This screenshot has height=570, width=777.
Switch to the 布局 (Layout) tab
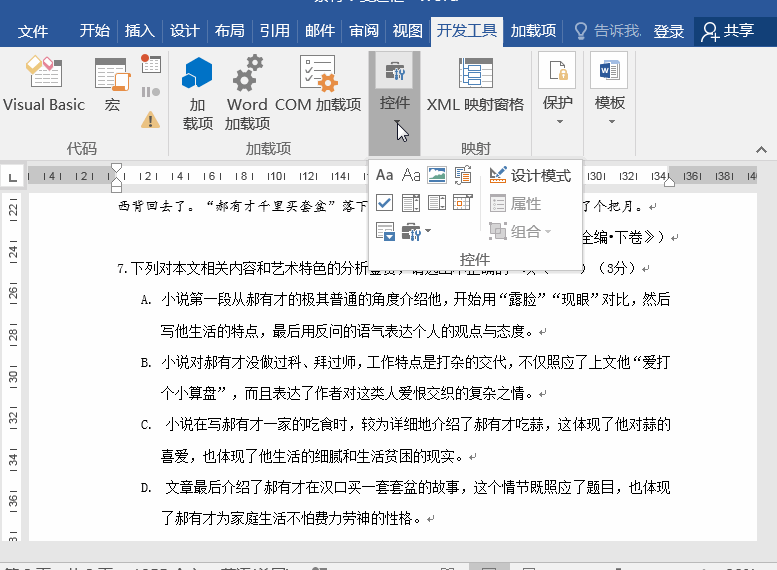[229, 31]
